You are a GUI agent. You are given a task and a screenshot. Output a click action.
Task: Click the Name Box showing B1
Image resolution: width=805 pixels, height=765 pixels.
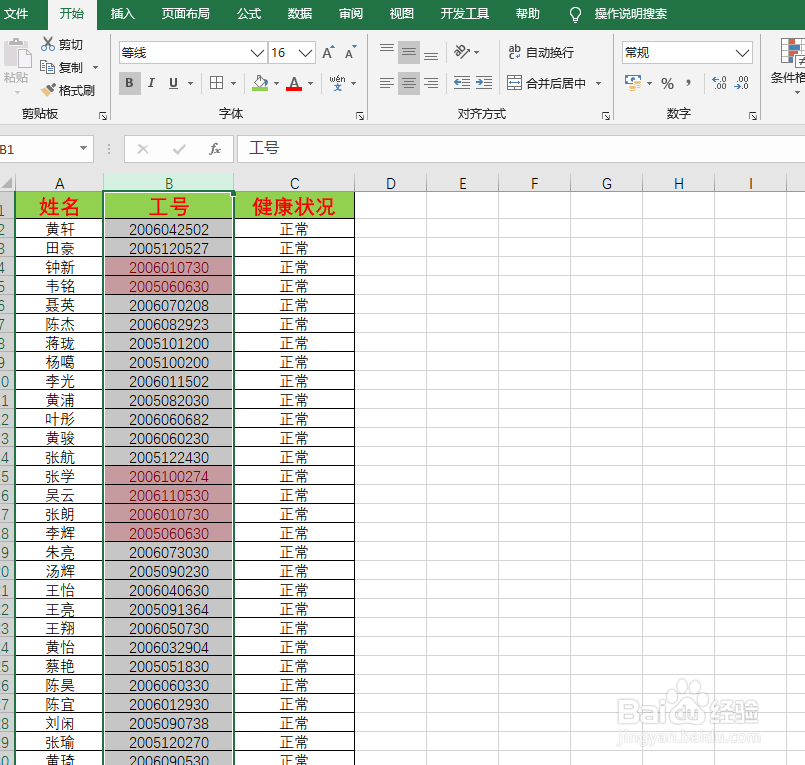pos(45,149)
